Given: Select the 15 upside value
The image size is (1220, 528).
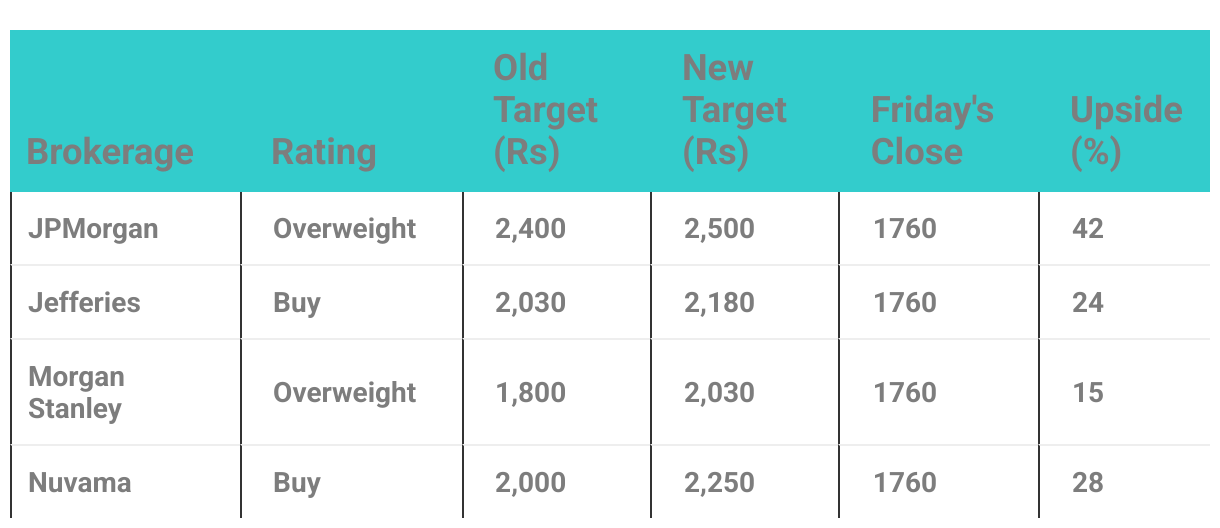Looking at the screenshot, I should 1087,393.
